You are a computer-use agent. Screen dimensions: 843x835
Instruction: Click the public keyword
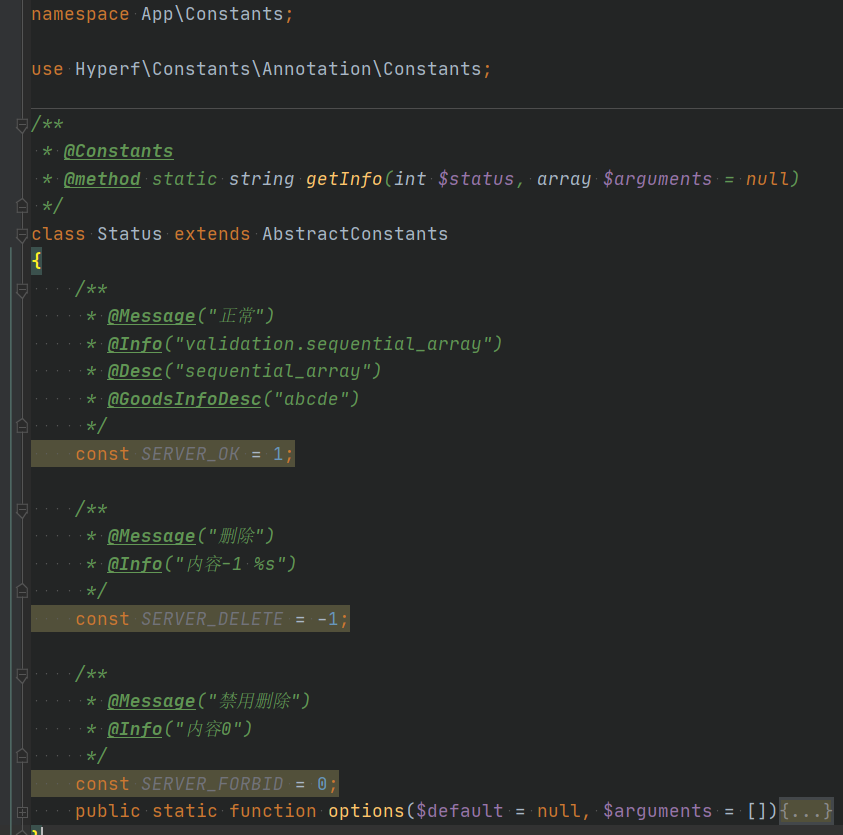coord(108,811)
